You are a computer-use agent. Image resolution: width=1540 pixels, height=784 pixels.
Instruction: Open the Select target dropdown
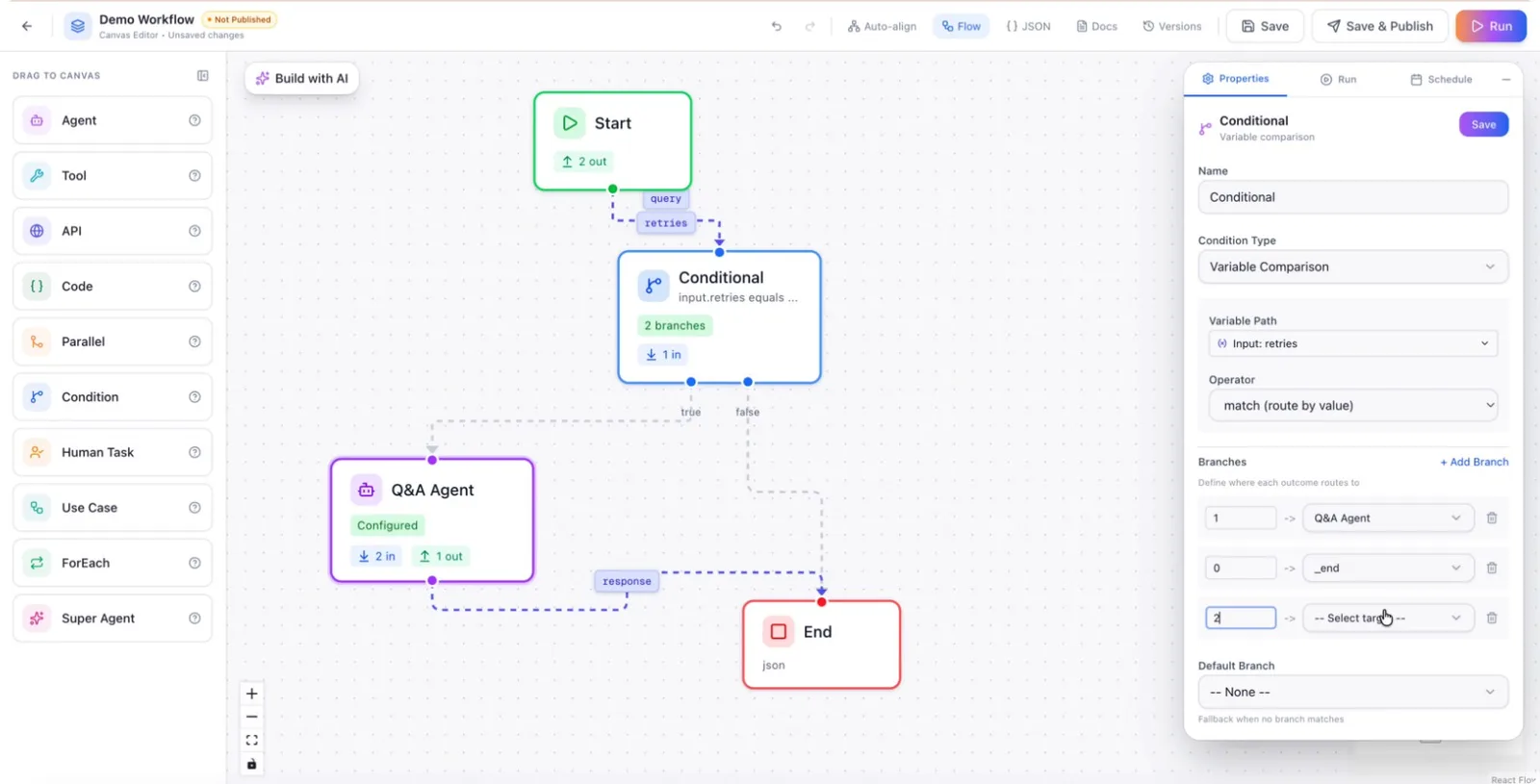(1388, 618)
